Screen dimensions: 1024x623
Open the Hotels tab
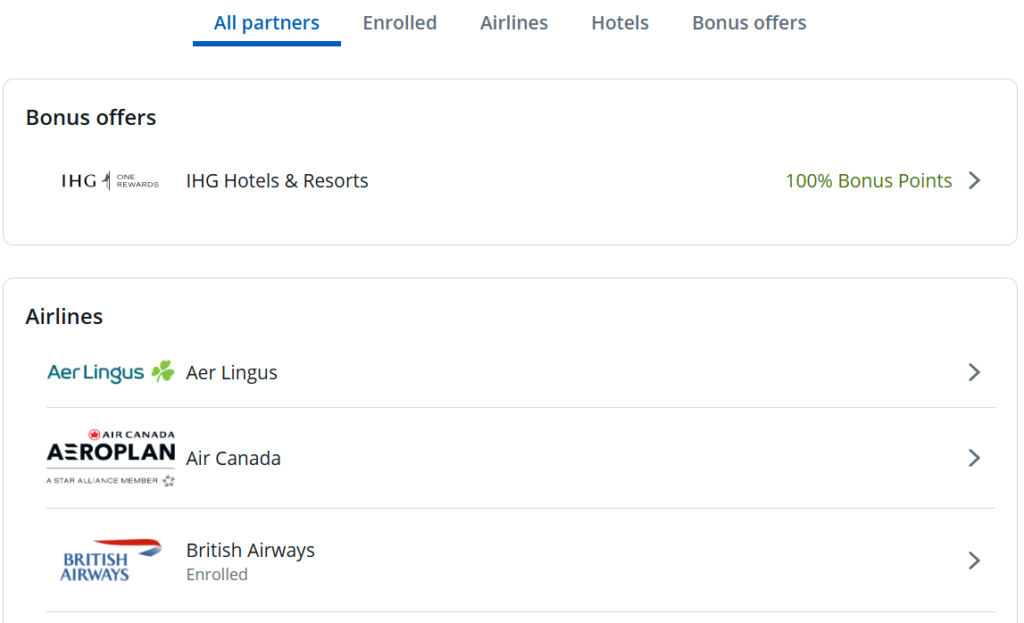click(620, 22)
